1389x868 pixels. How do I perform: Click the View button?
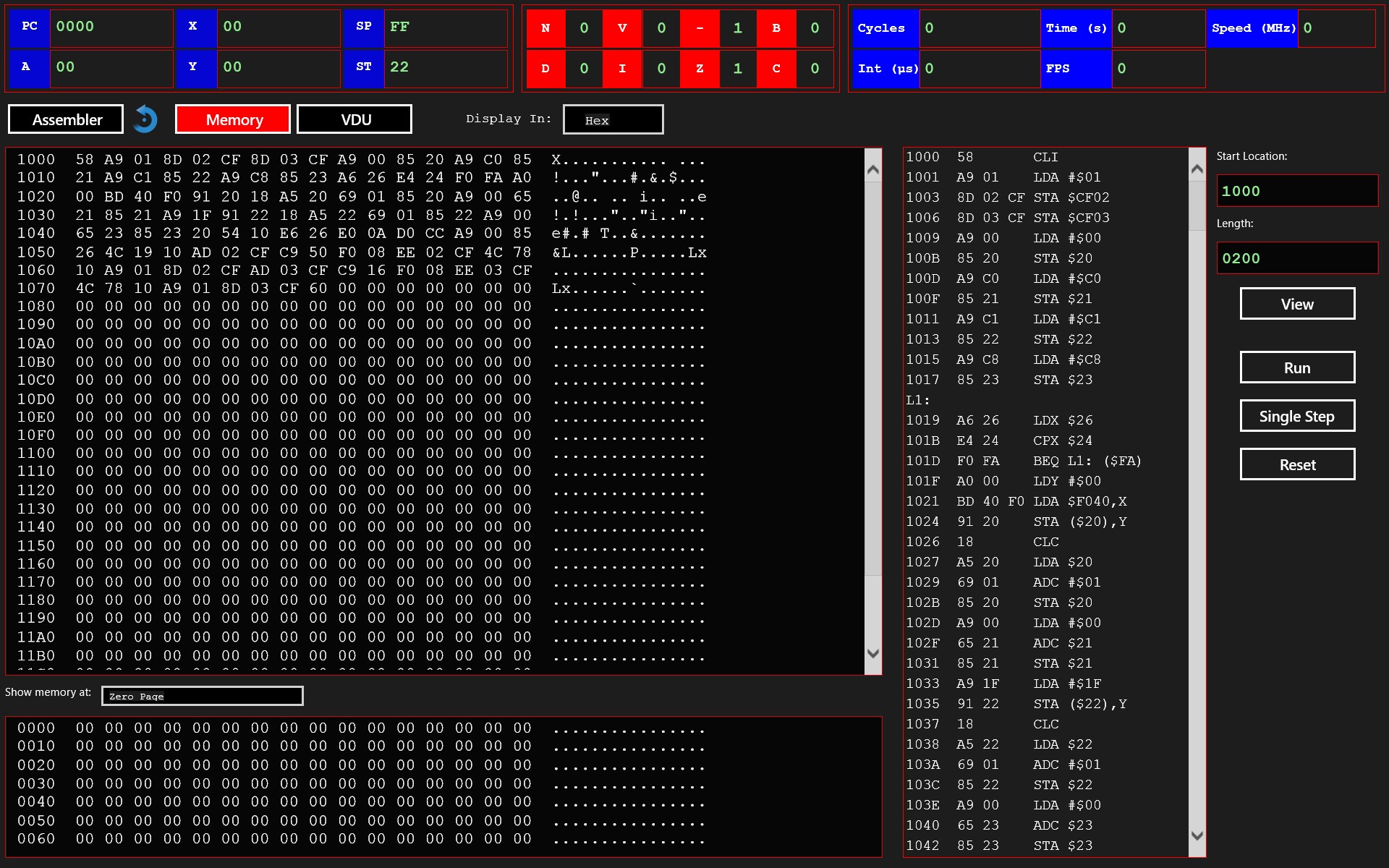(1296, 304)
